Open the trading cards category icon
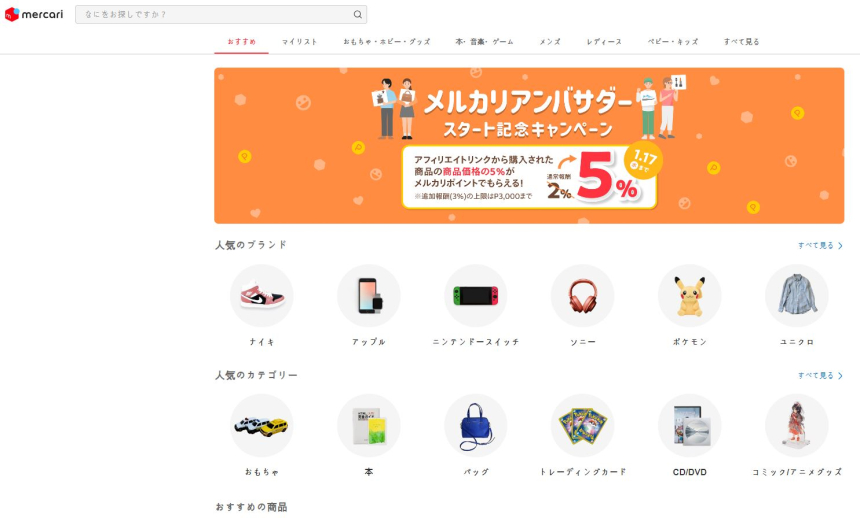The image size is (860, 518). (x=582, y=426)
